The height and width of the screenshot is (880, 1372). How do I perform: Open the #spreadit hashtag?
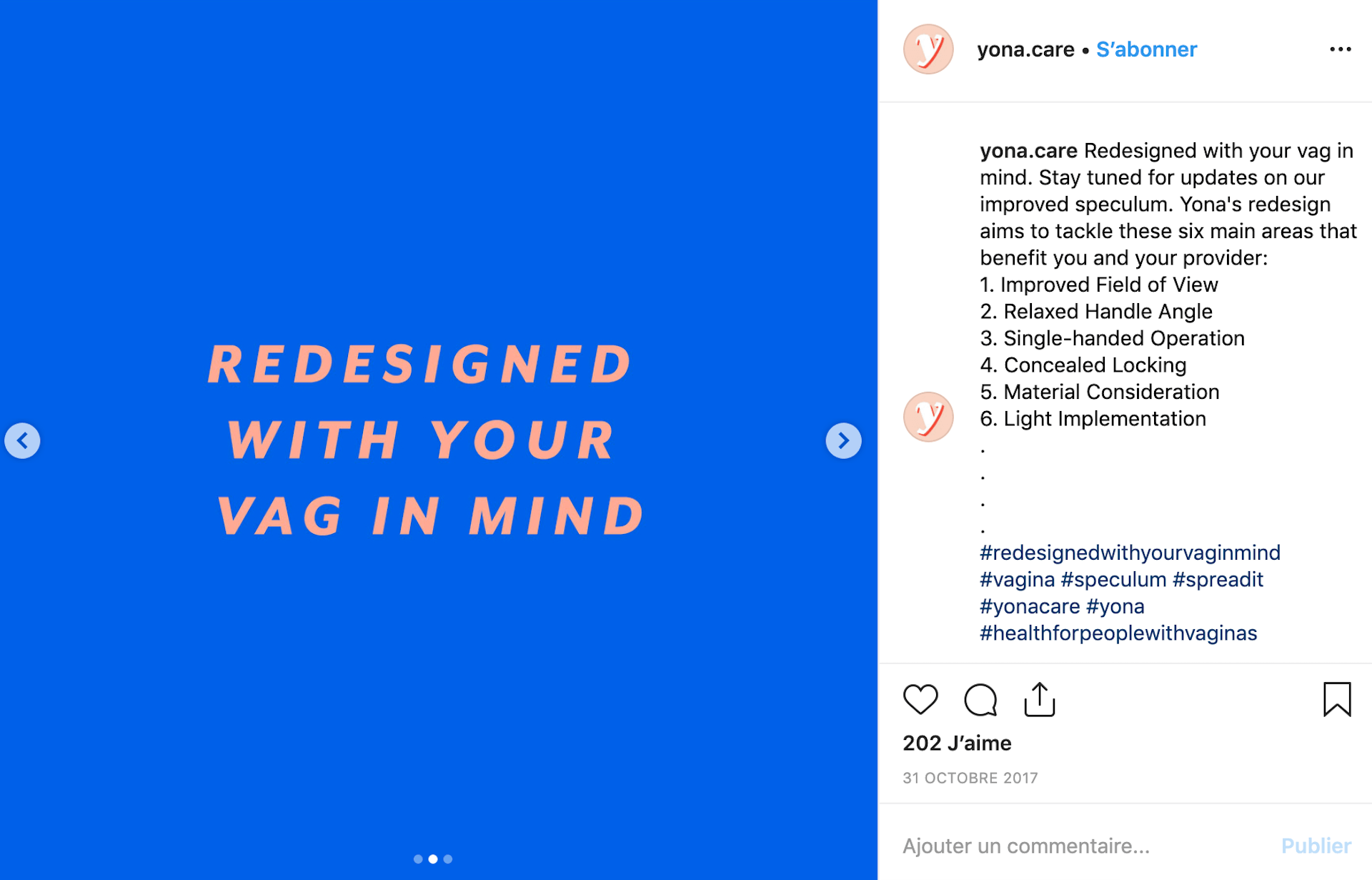point(1218,580)
